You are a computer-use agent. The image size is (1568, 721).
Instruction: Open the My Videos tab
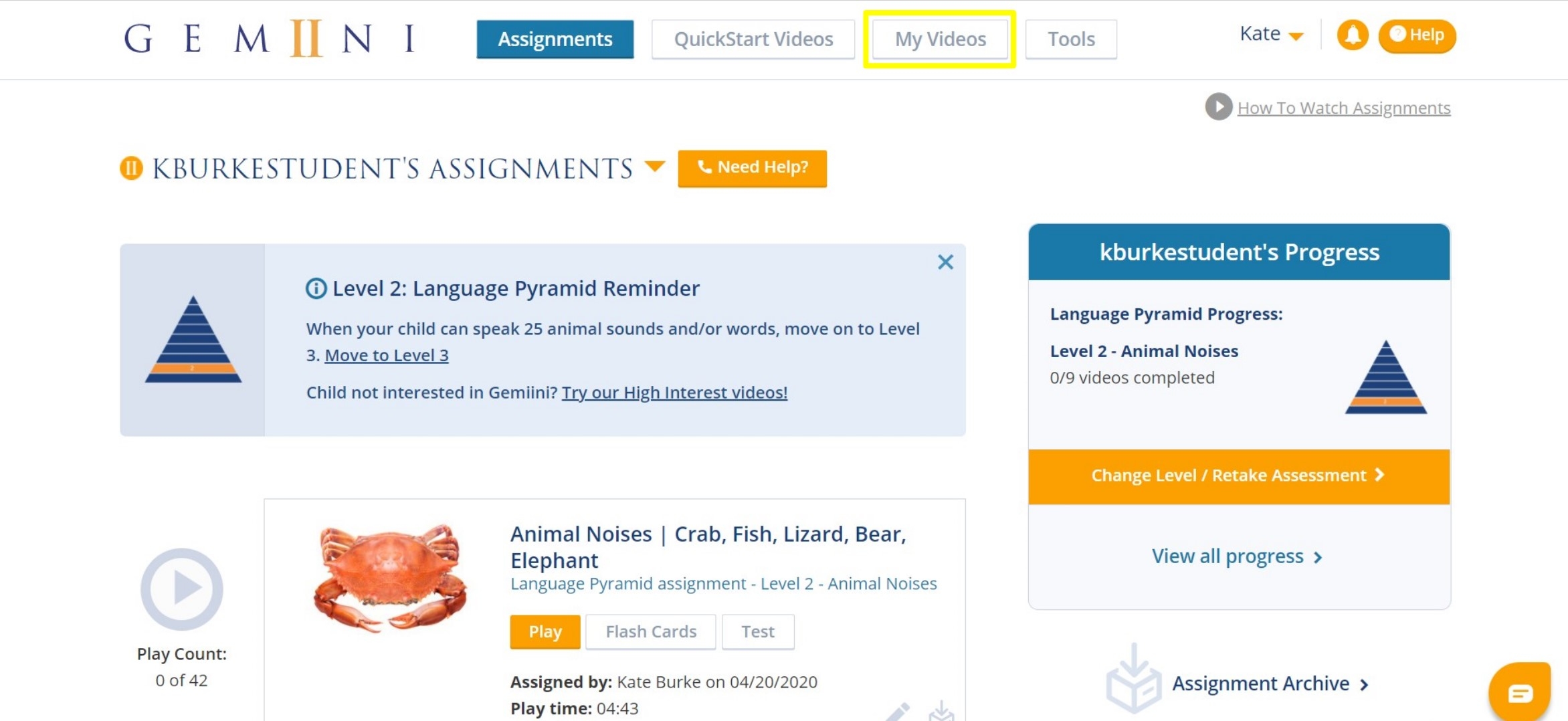pyautogui.click(x=940, y=39)
